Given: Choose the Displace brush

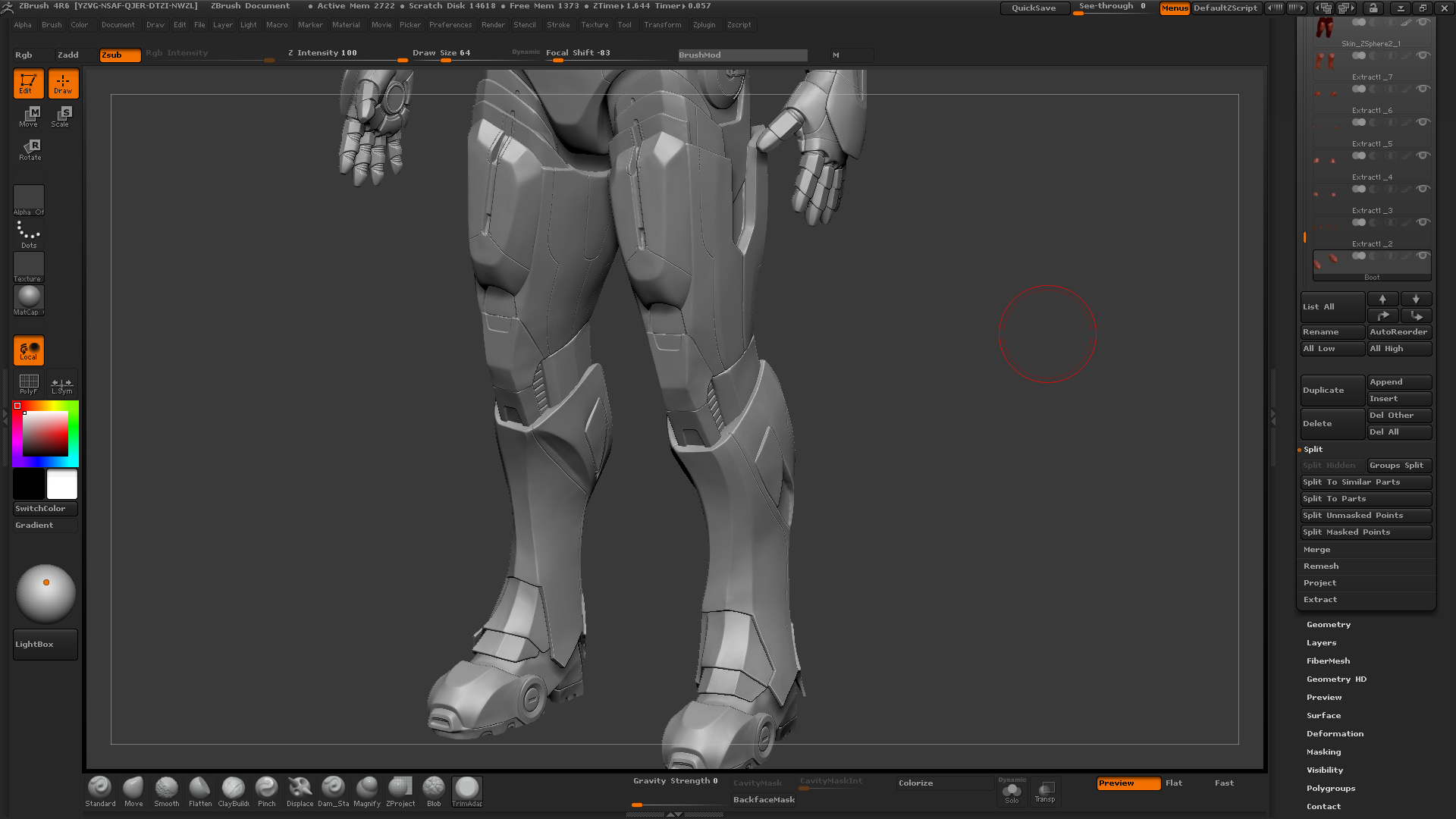Looking at the screenshot, I should pyautogui.click(x=300, y=792).
